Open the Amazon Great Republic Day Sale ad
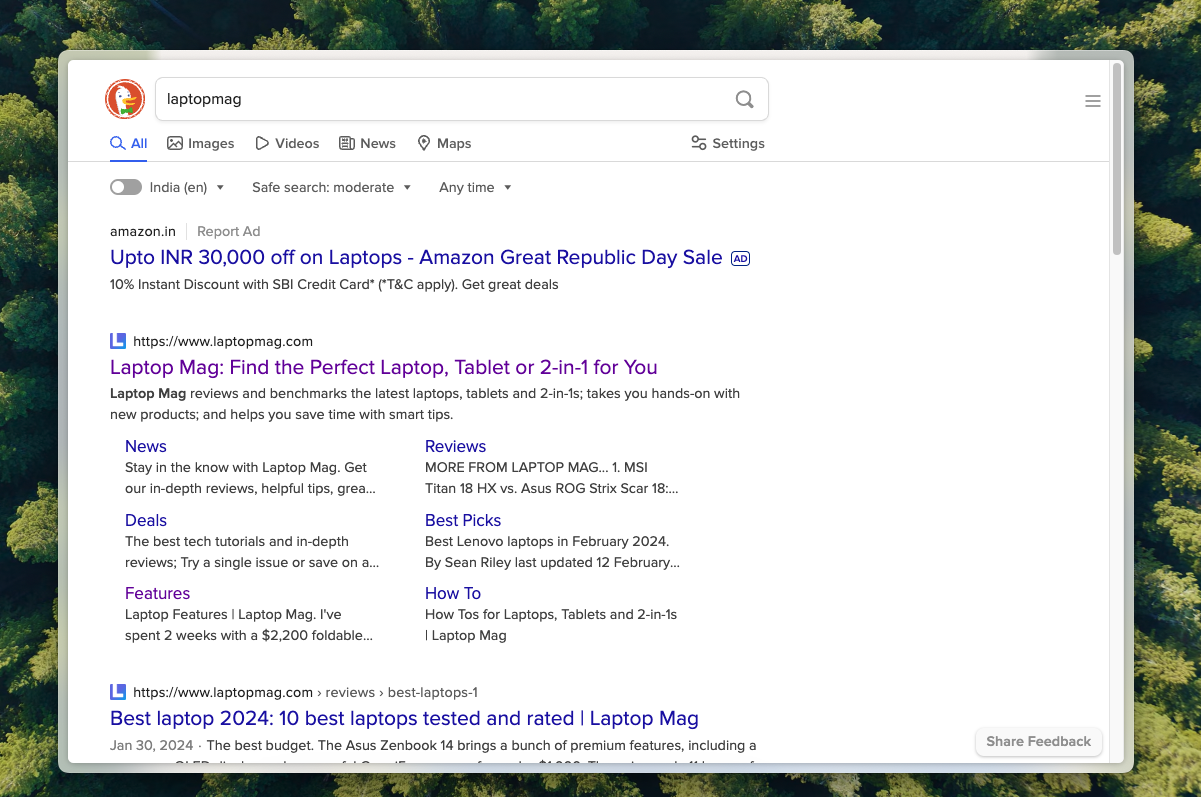Screen dimensions: 1201x797 416,257
